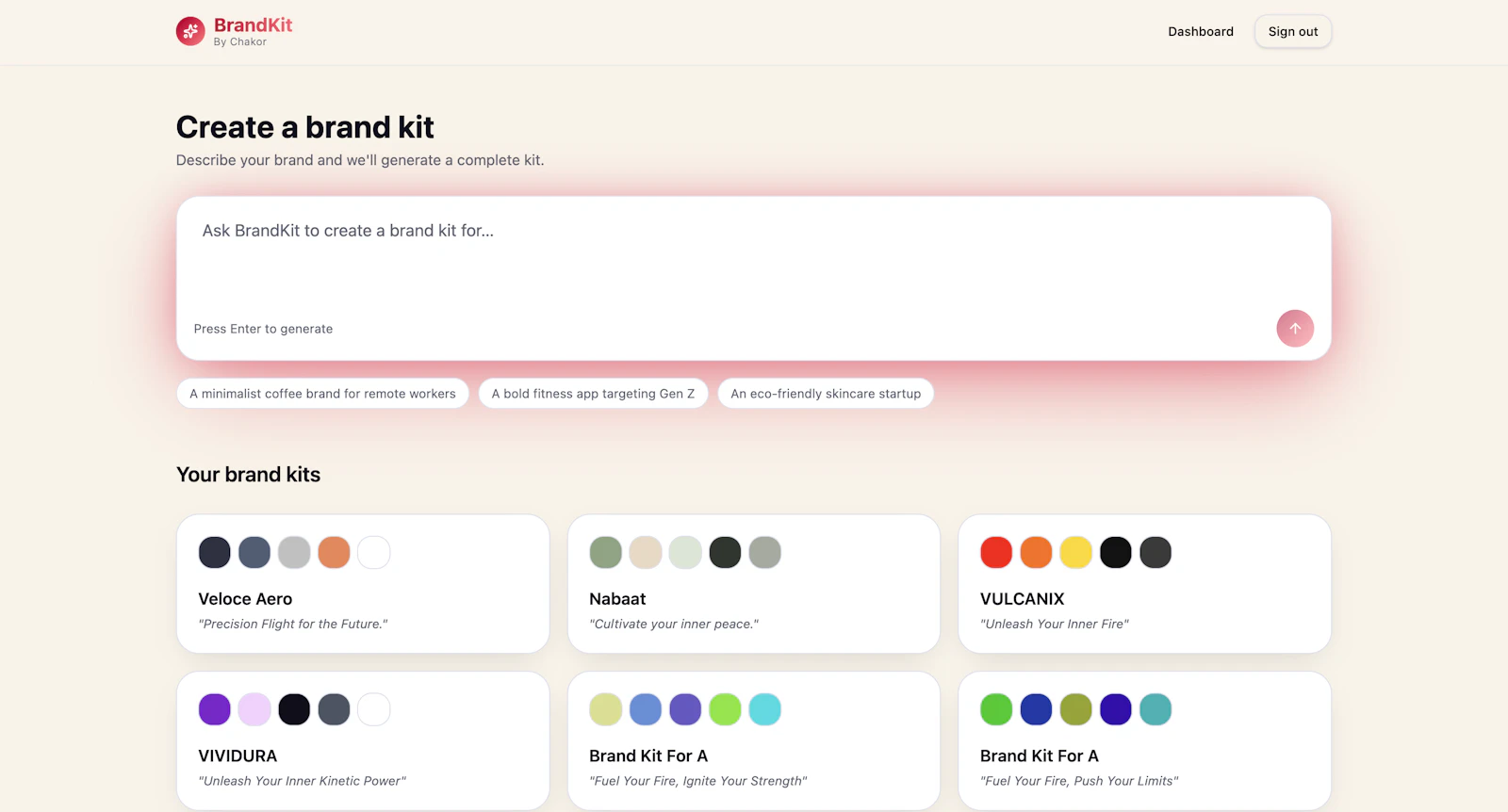
Task: Click the "Precision Flight for the Future." tagline
Action: click(x=293, y=624)
